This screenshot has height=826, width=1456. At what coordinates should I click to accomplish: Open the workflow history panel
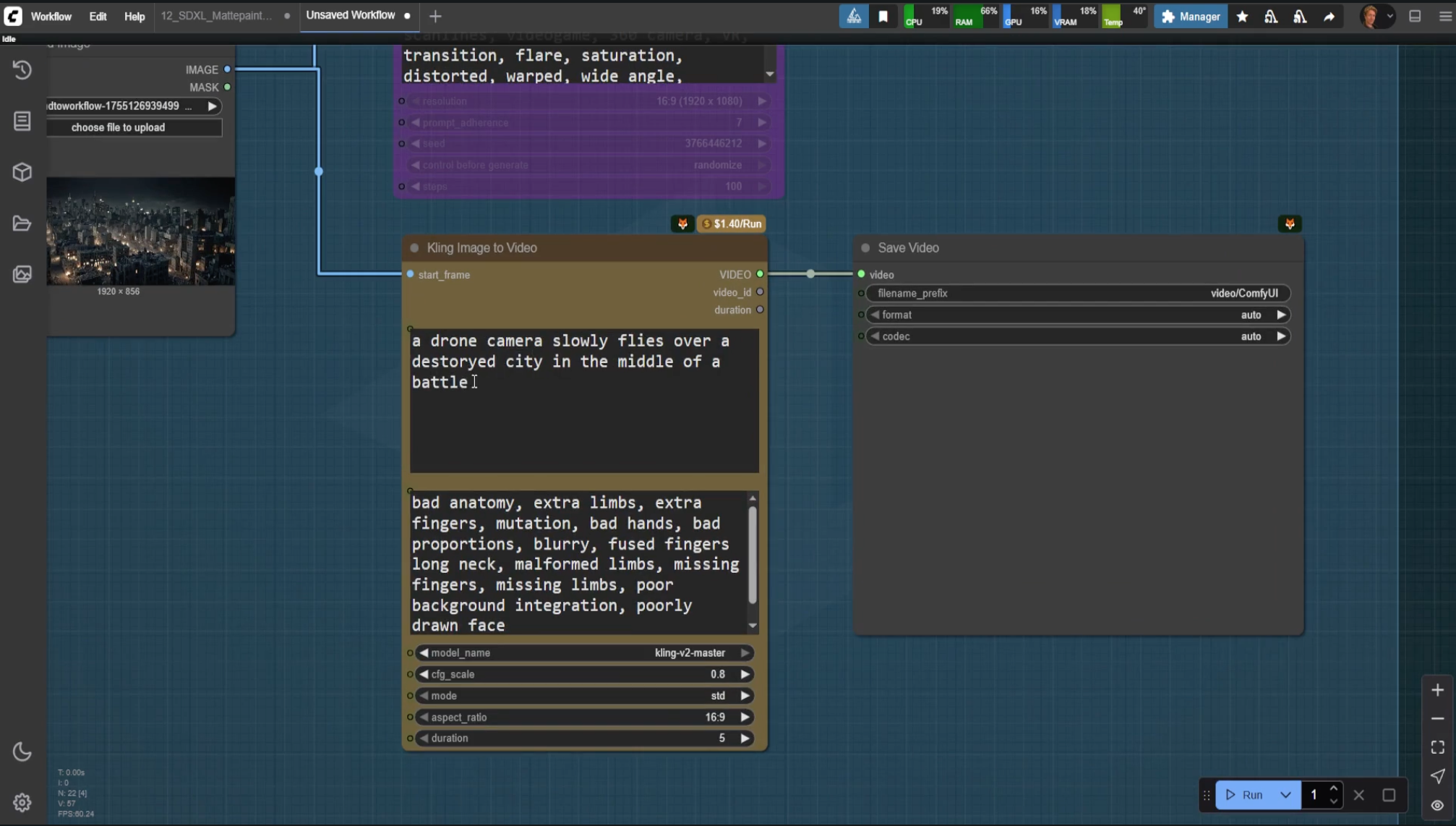[x=22, y=69]
